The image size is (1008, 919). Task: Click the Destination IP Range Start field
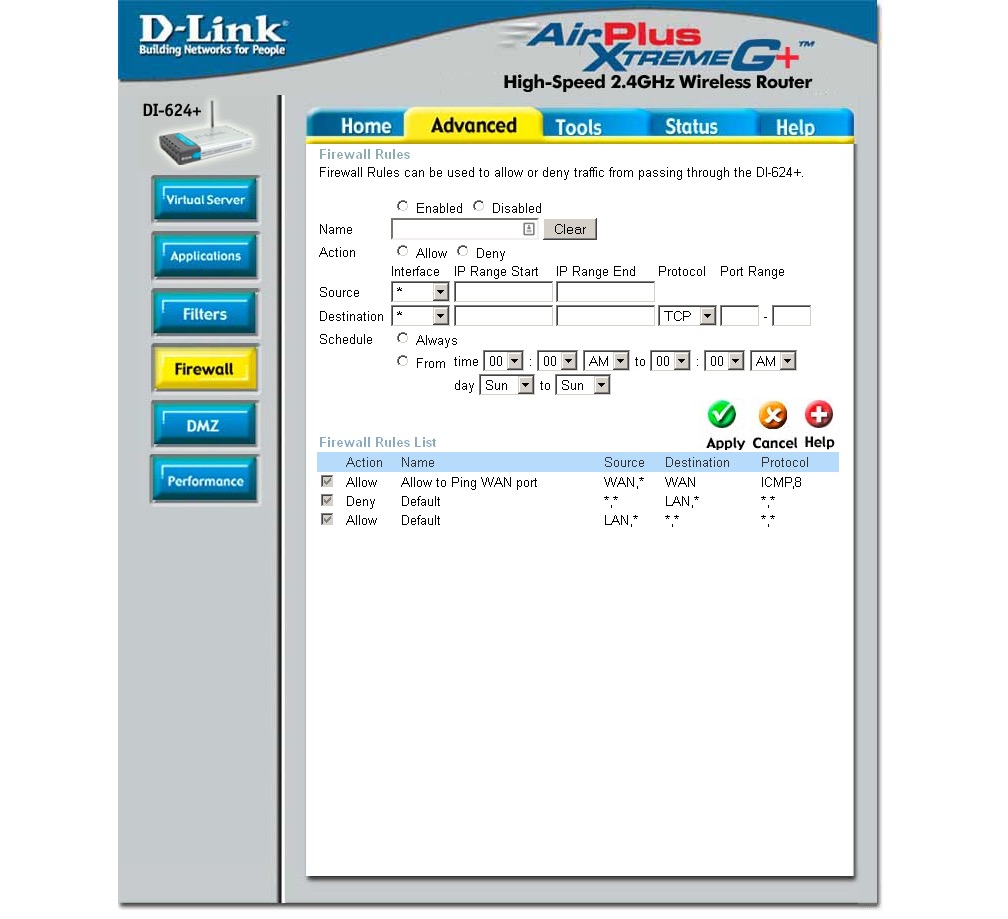(x=503, y=316)
